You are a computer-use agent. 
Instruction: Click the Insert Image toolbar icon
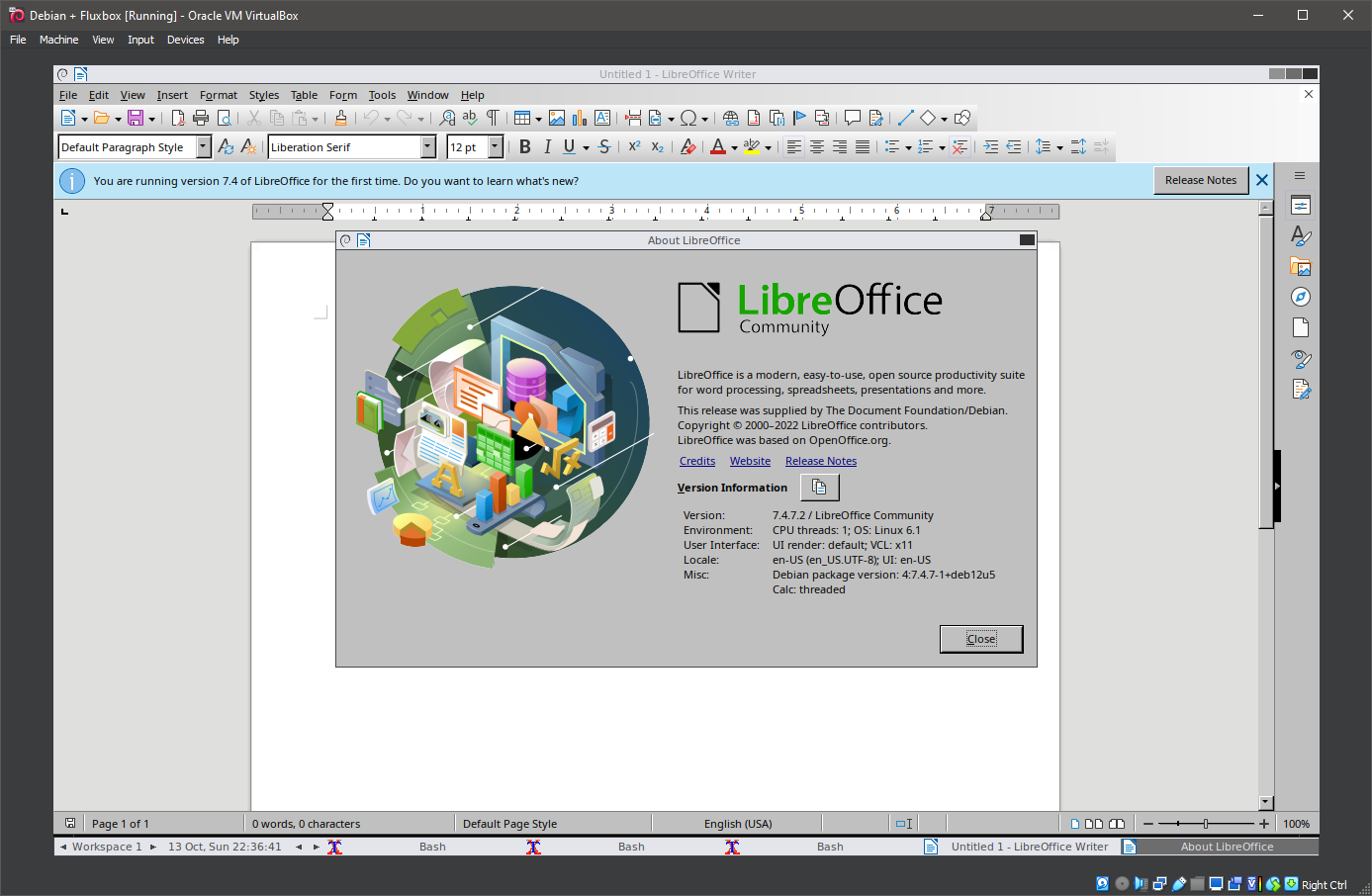point(557,119)
